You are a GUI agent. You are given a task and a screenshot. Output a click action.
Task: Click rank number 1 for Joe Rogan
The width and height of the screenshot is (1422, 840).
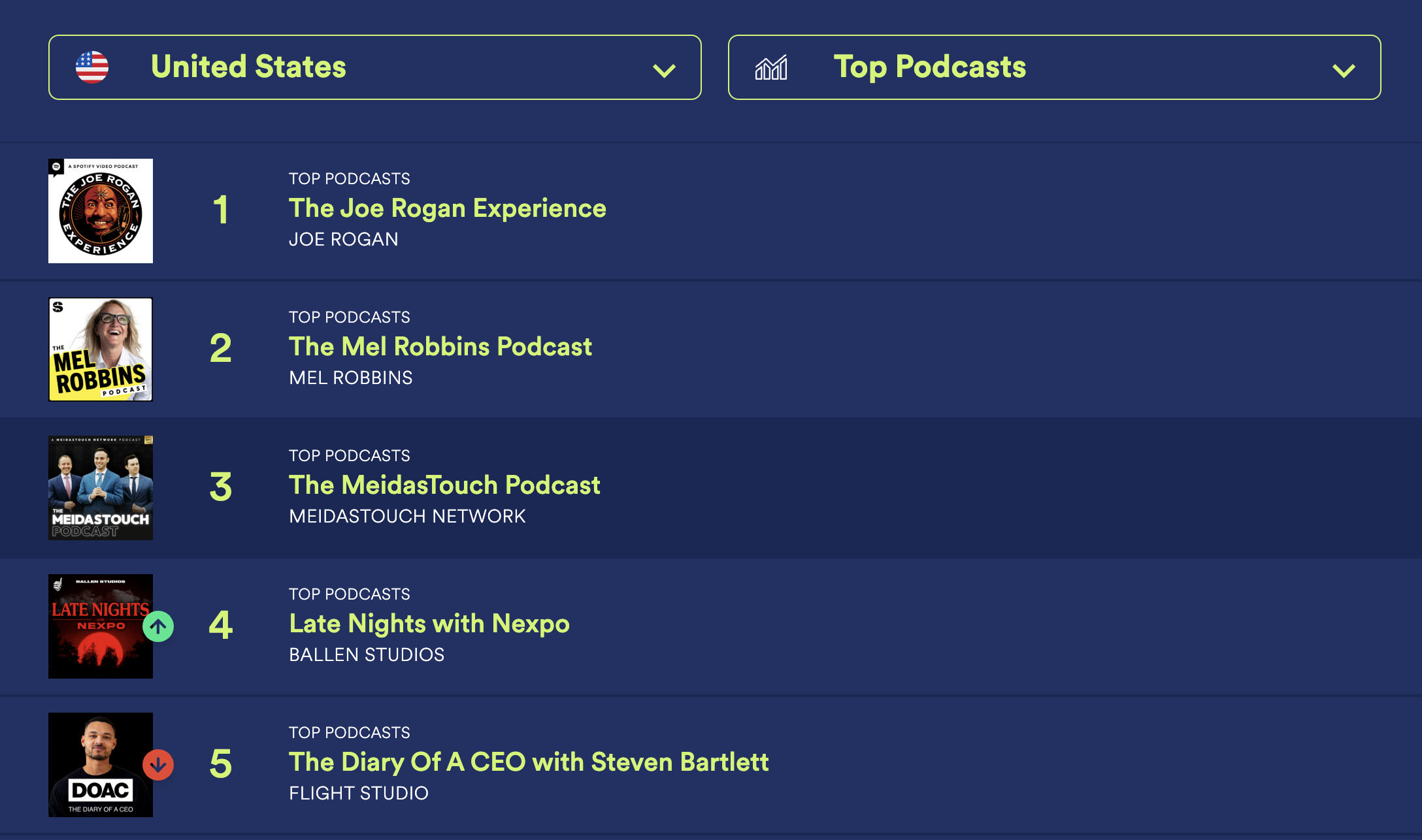221,210
